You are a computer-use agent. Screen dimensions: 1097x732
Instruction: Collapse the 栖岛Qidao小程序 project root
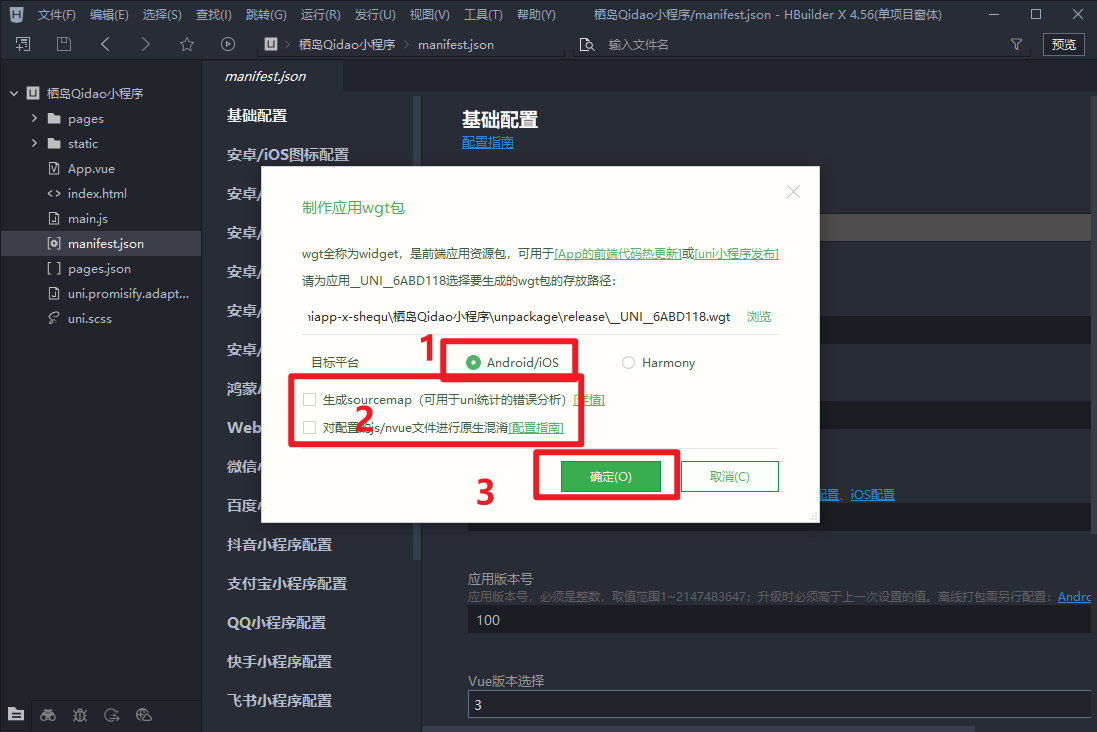(13, 93)
